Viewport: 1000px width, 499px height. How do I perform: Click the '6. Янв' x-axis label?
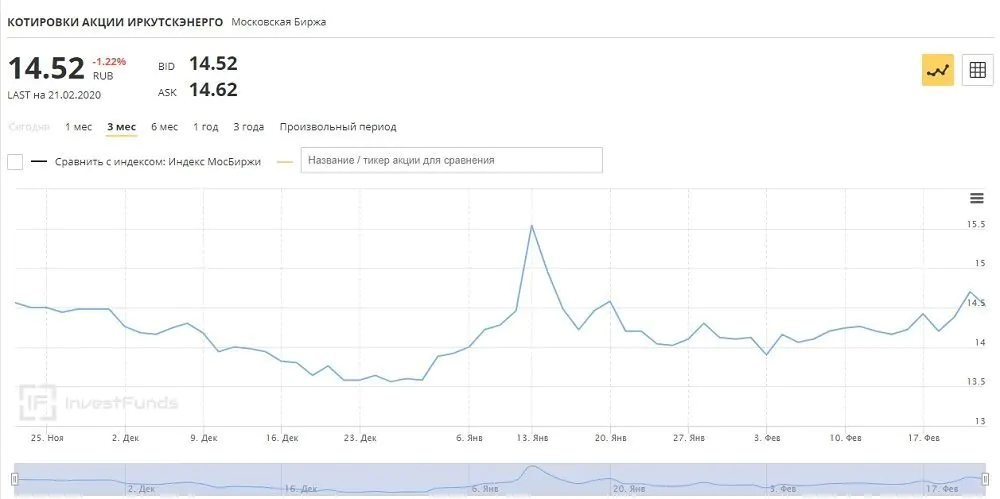point(469,438)
